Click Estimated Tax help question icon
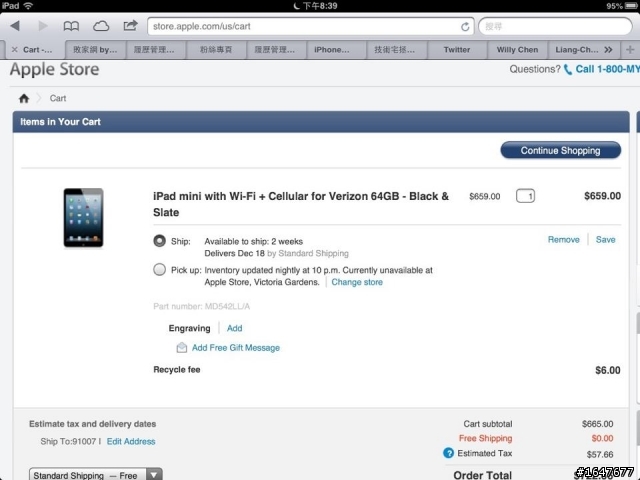 click(448, 453)
